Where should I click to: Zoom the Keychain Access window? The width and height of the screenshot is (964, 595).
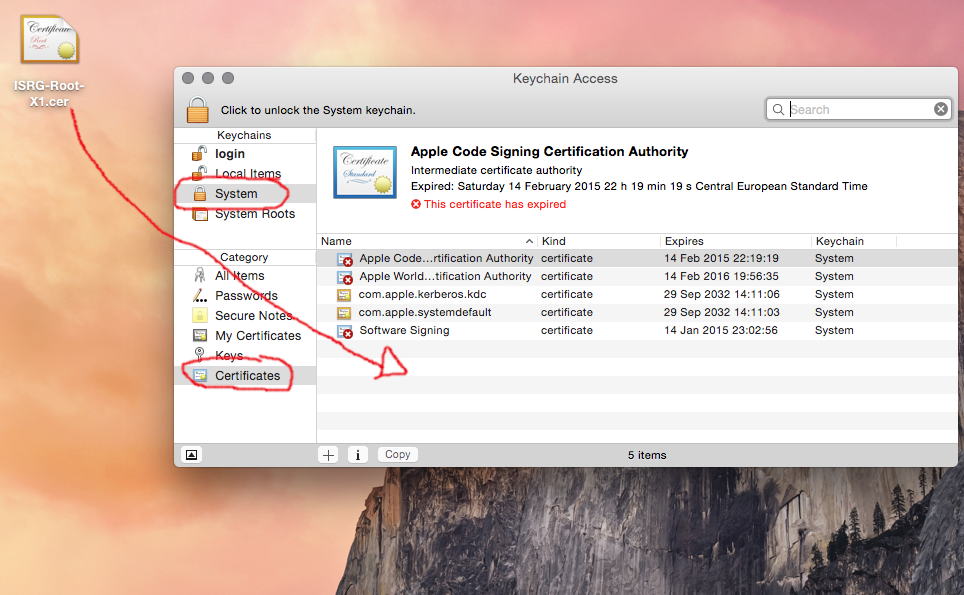click(228, 78)
